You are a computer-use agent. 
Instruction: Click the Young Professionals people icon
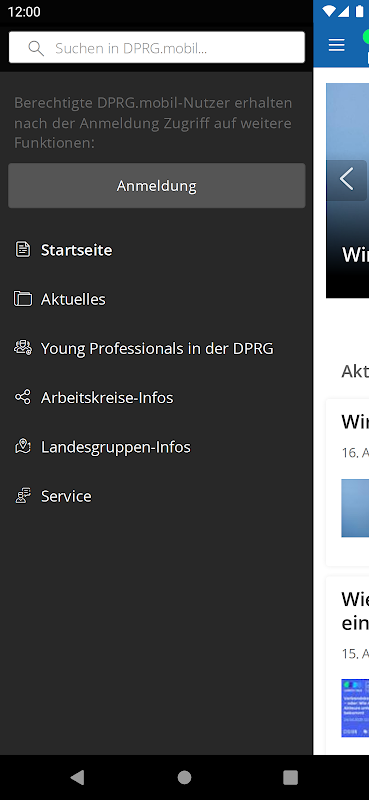click(22, 348)
